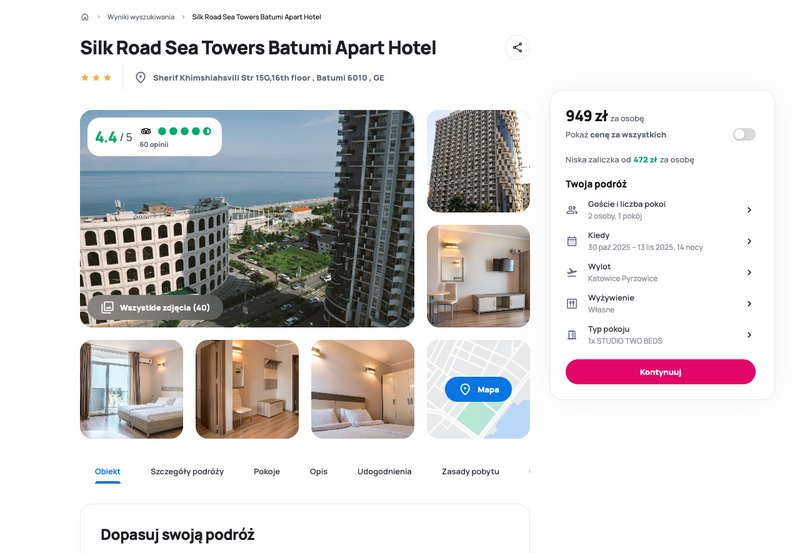Follow the Wyniki wyszukiwania breadcrumb link

click(141, 17)
